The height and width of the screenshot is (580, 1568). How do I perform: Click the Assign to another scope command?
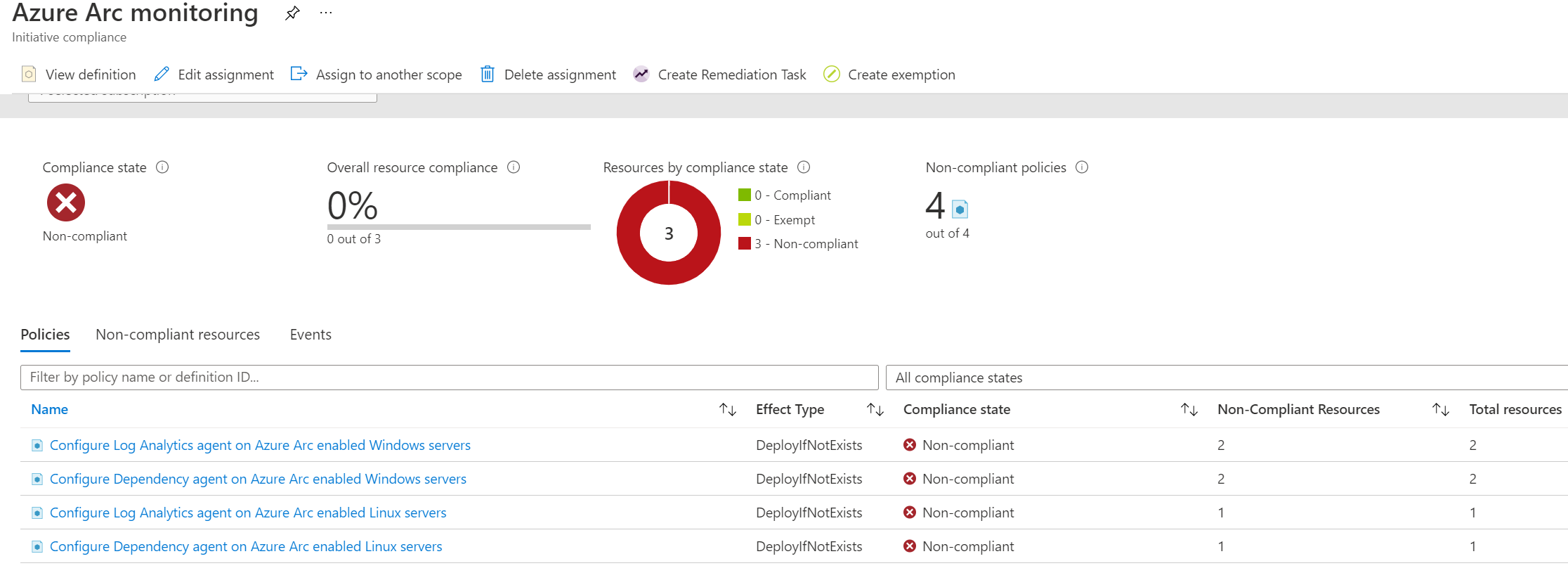(376, 75)
